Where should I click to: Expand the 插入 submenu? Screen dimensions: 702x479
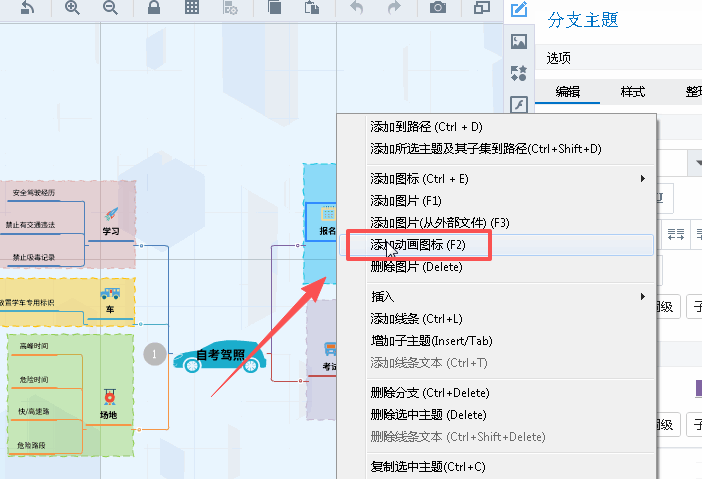click(642, 297)
